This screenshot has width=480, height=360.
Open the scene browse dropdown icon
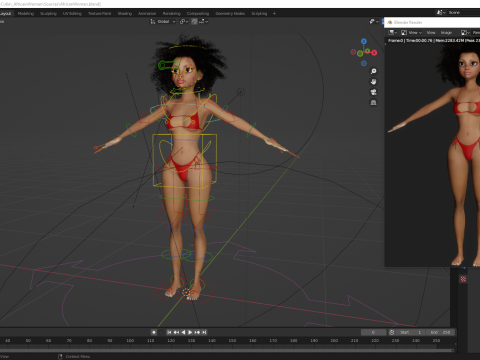[441, 12]
